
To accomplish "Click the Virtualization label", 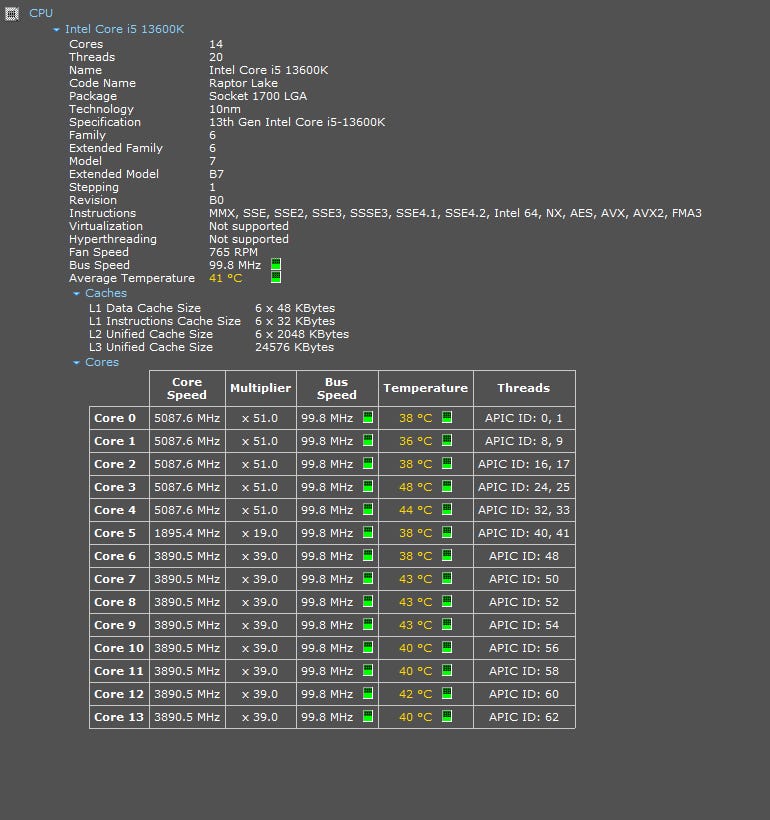I will pos(106,226).
